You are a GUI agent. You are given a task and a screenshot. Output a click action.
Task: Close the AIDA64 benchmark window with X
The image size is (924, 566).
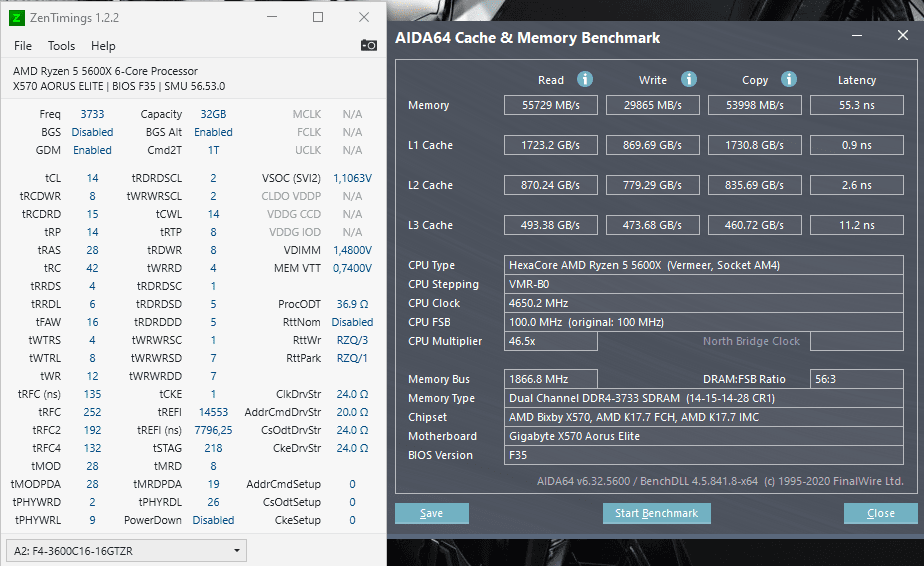(903, 35)
